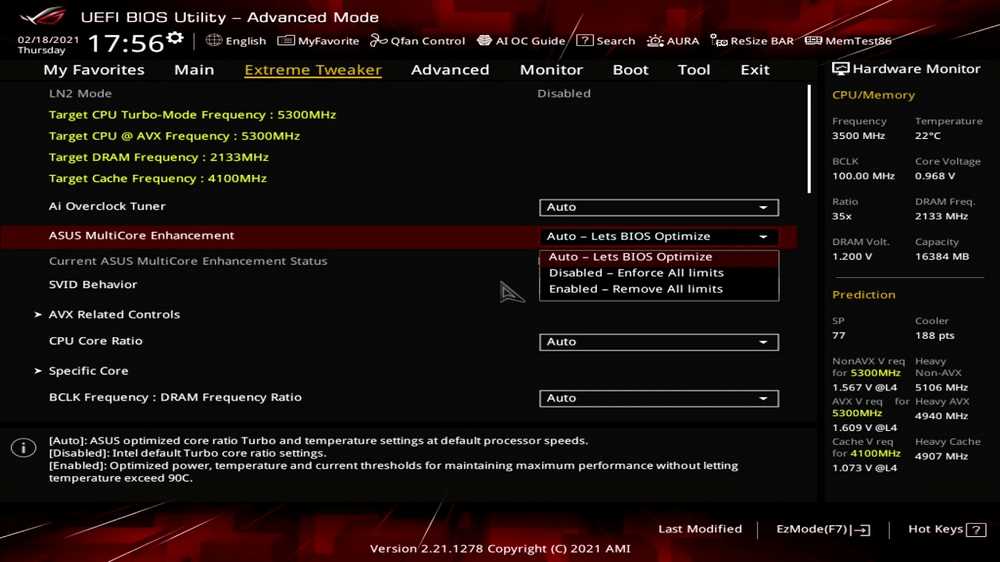Click the settings list scrollbar

point(809,139)
